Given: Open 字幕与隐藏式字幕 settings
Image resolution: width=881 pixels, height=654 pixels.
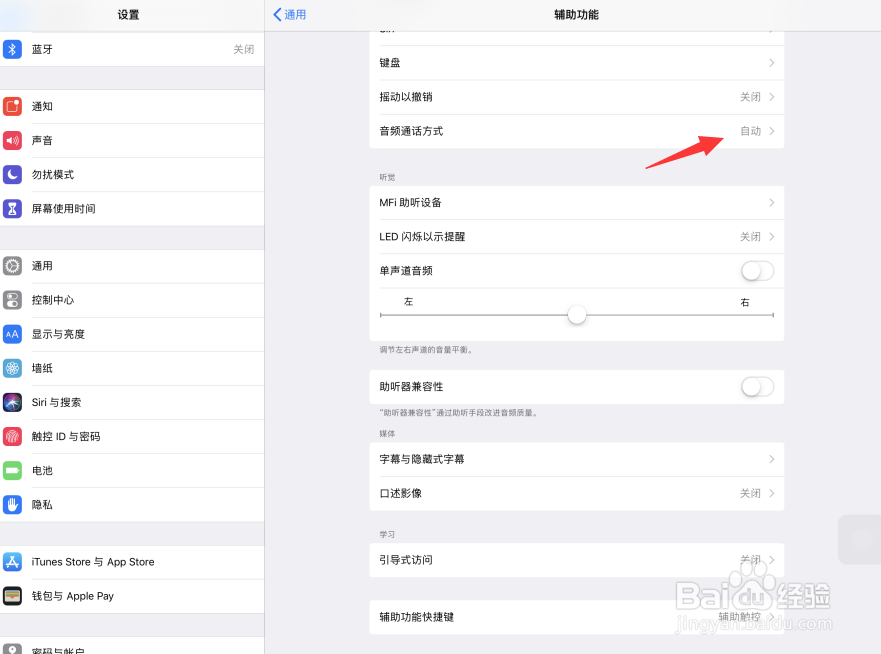Looking at the screenshot, I should tap(576, 458).
